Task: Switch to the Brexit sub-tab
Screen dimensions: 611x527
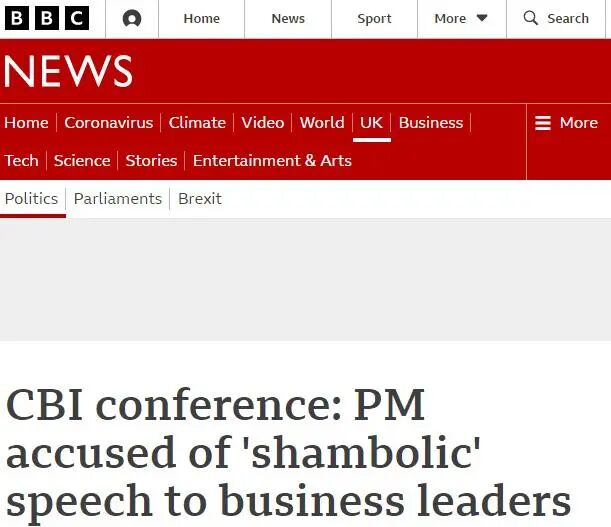Action: tap(200, 199)
